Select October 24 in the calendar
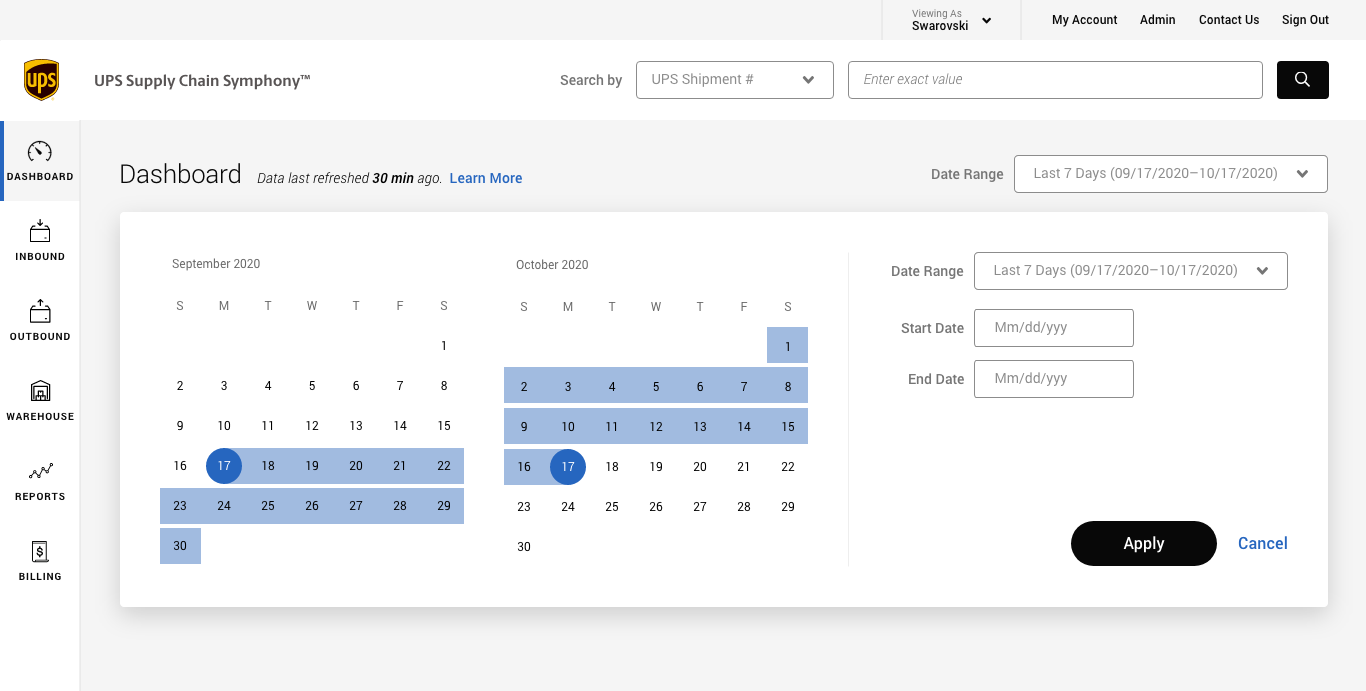 click(568, 507)
